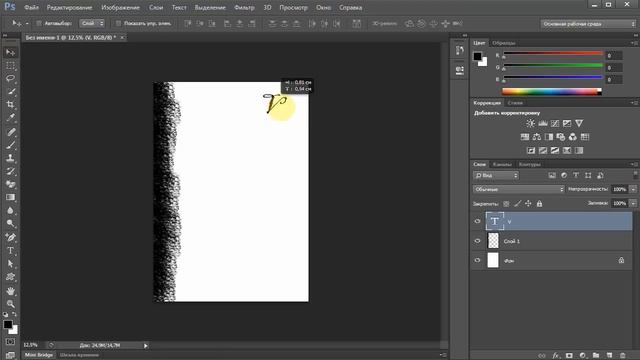Select the Lasso tool
This screenshot has width=640, height=360.
tap(11, 78)
